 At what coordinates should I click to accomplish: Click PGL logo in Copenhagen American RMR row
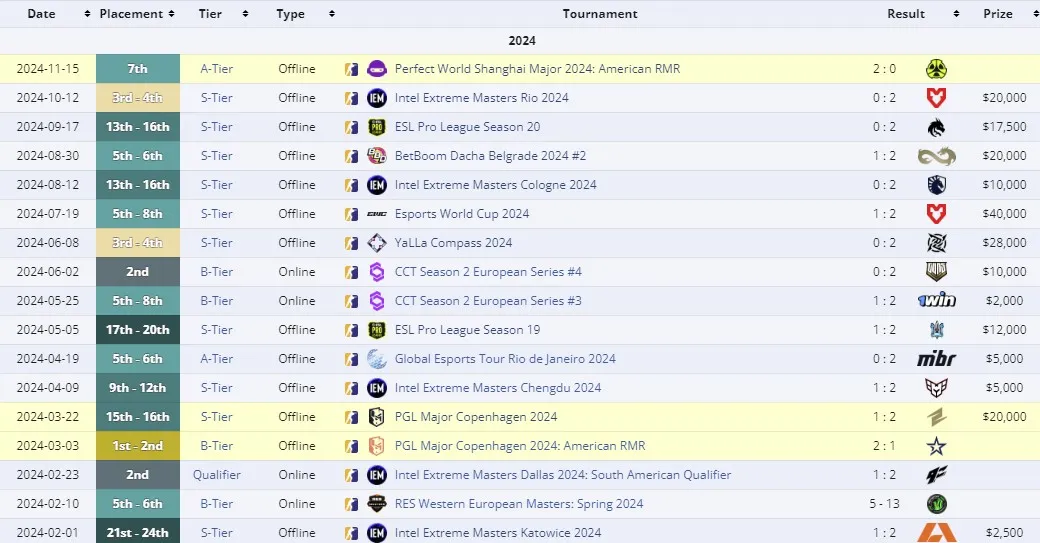377,446
